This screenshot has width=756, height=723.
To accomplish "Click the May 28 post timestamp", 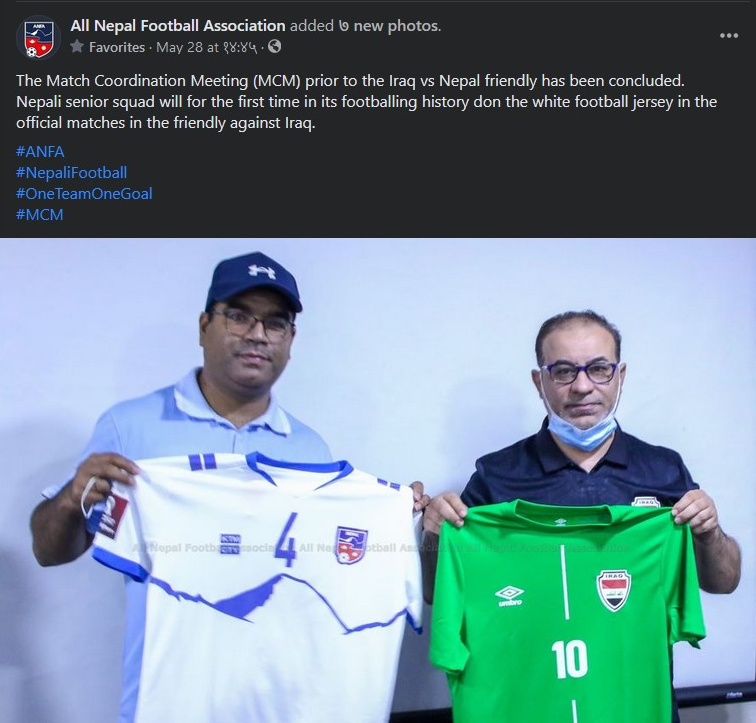I will point(208,47).
